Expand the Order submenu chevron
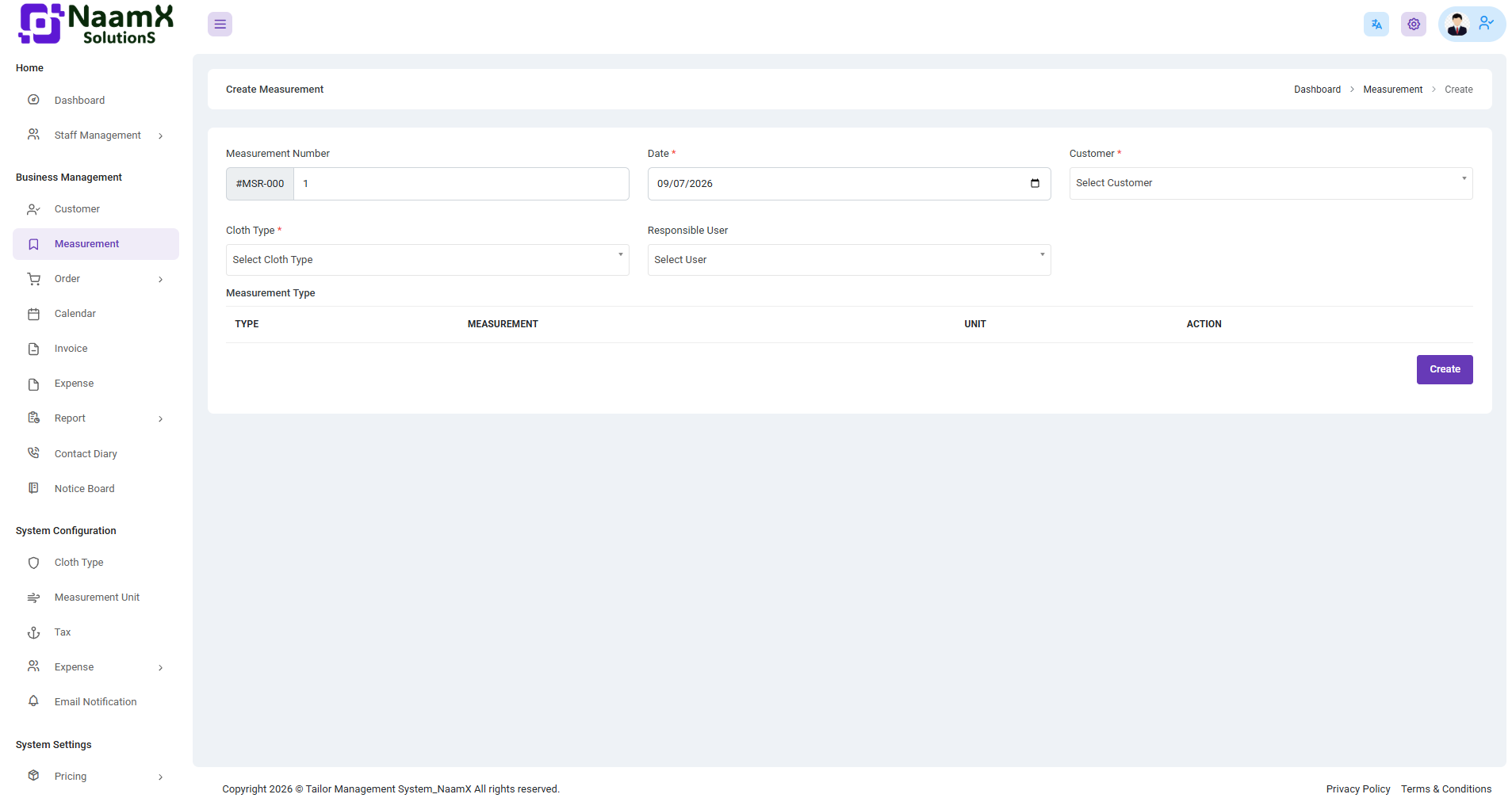The image size is (1512, 798). click(x=161, y=280)
